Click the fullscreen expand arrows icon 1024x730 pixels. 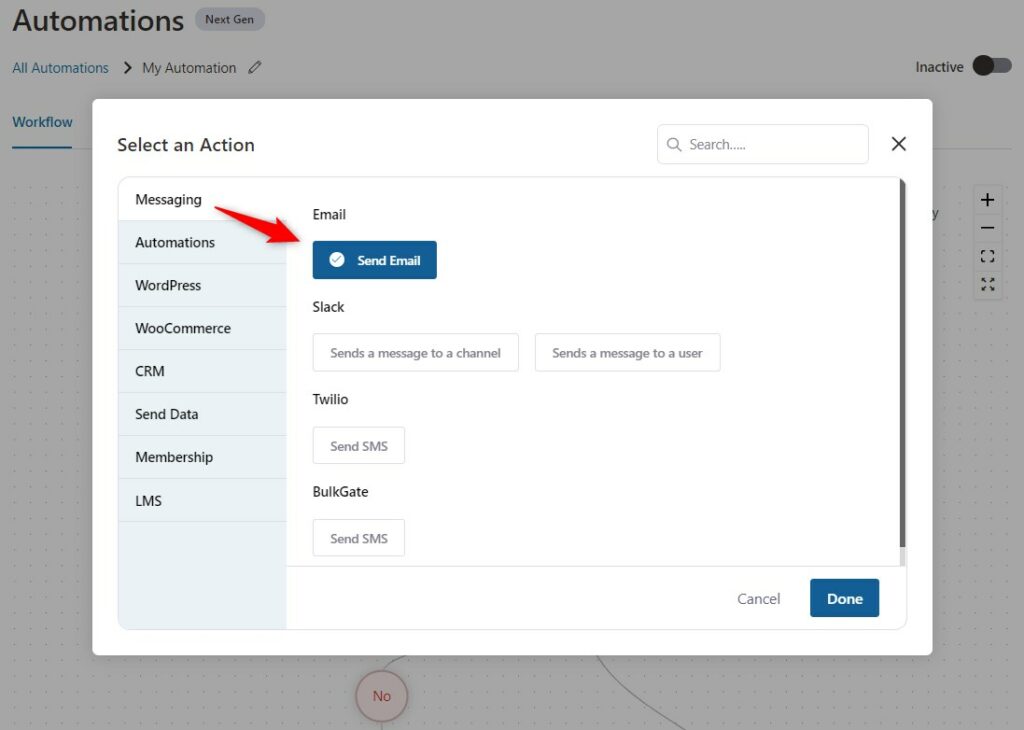coord(987,284)
